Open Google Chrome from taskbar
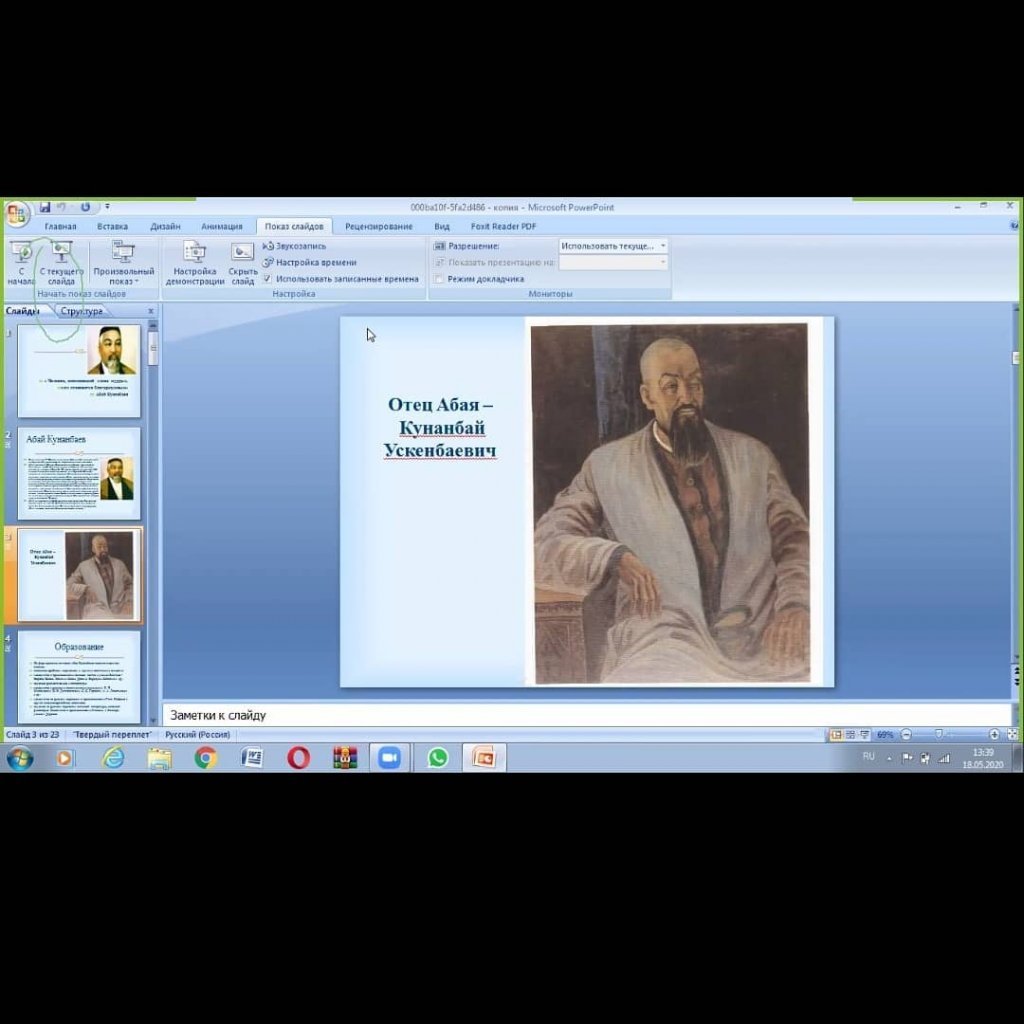 coord(206,758)
